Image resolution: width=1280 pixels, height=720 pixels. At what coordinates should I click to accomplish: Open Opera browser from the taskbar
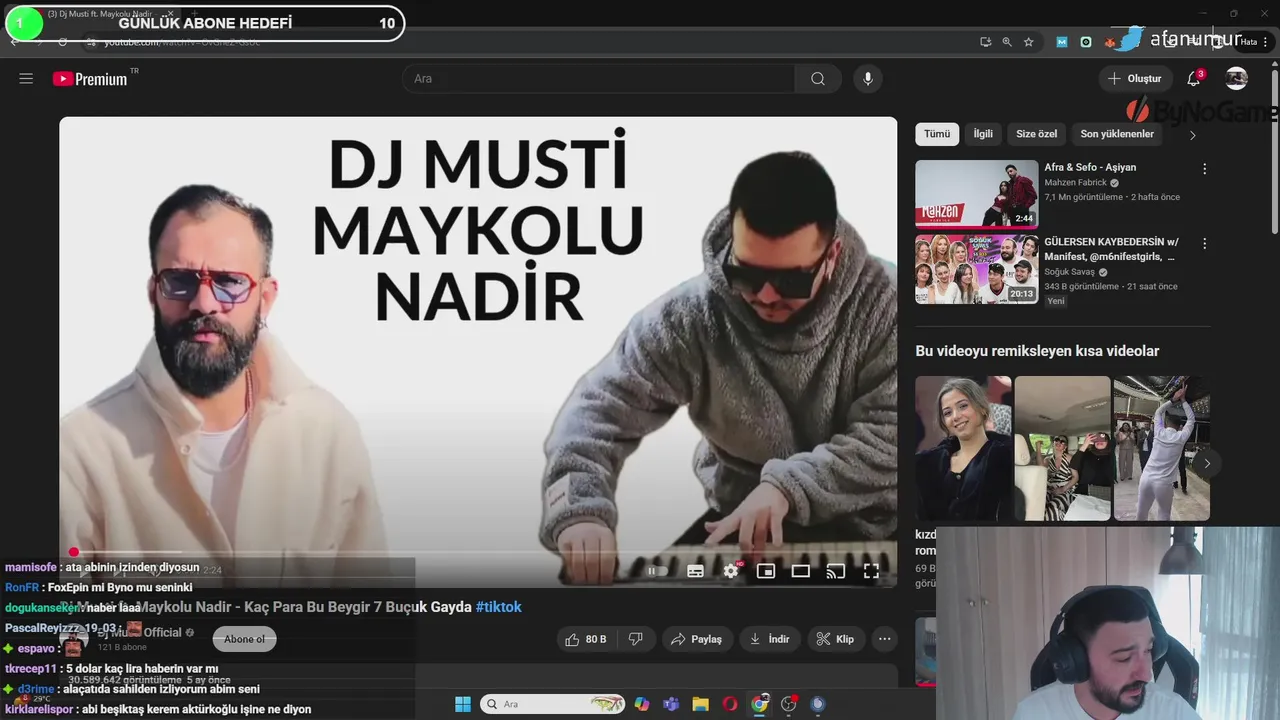(x=730, y=704)
